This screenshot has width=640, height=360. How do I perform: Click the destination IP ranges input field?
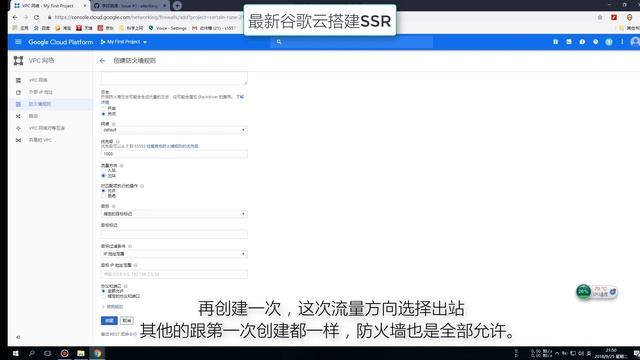click(x=174, y=274)
